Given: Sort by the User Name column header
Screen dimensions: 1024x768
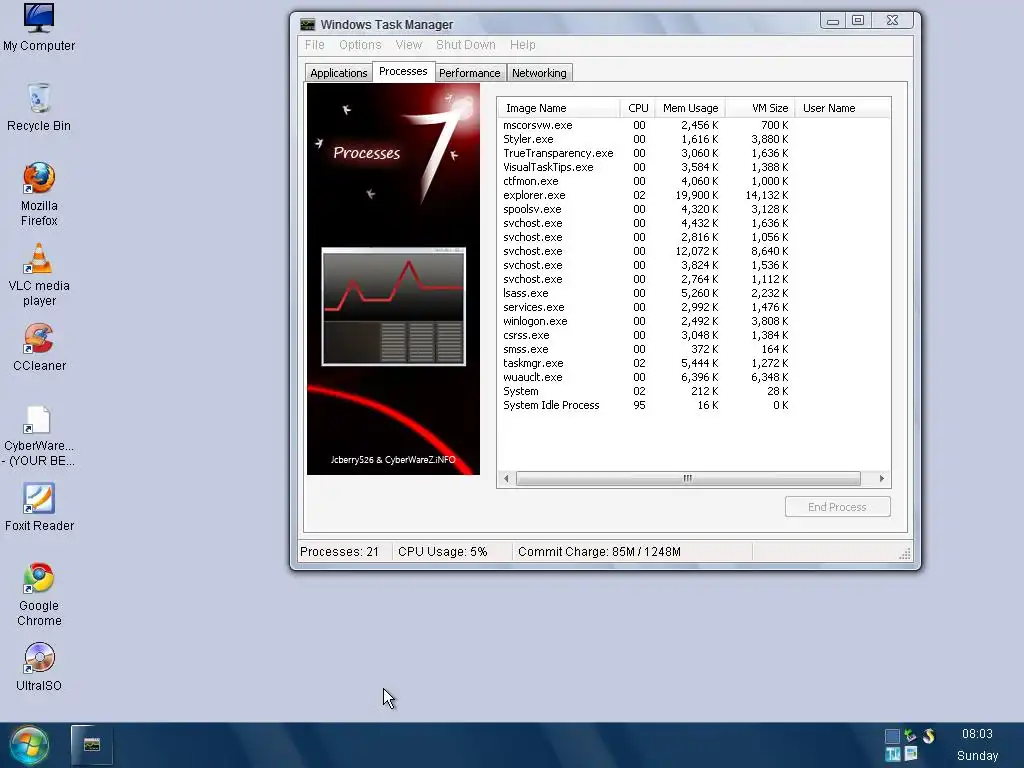Looking at the screenshot, I should click(842, 108).
